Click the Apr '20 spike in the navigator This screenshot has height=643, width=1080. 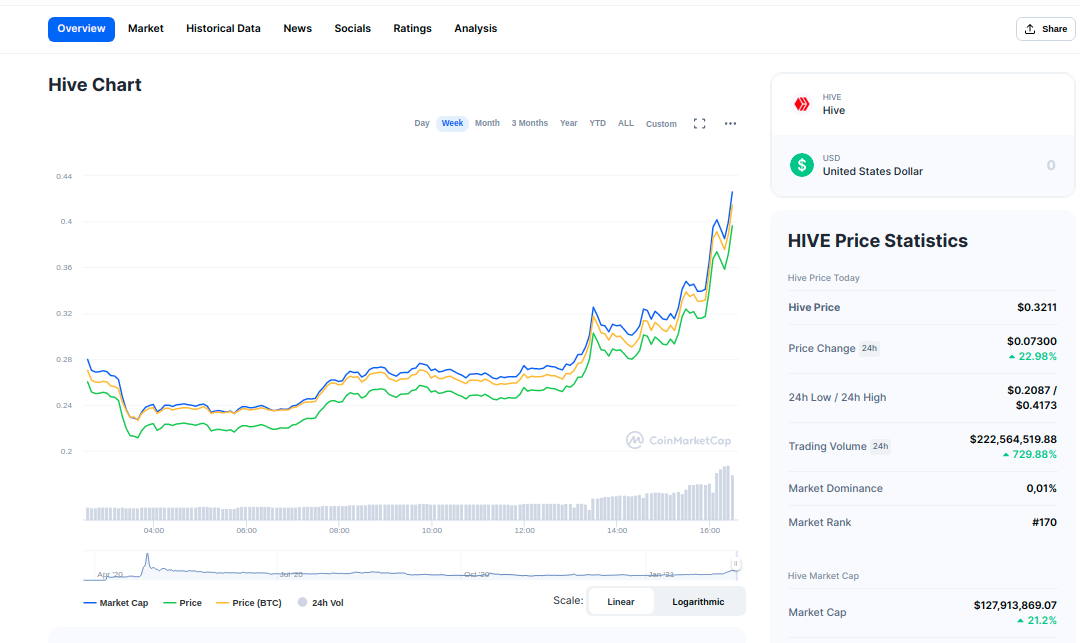pyautogui.click(x=147, y=561)
